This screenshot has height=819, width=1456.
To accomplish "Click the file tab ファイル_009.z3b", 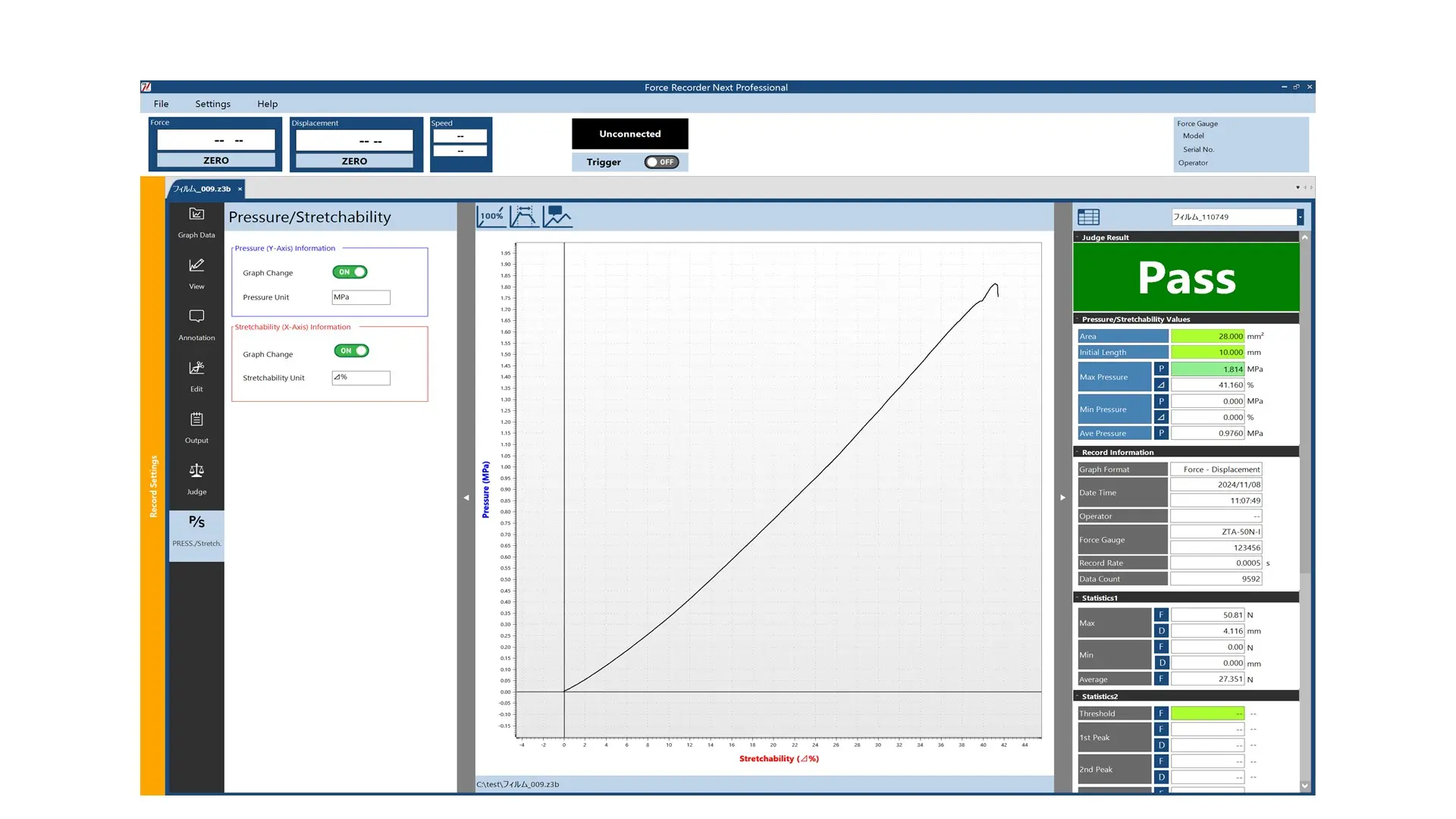I will click(200, 188).
